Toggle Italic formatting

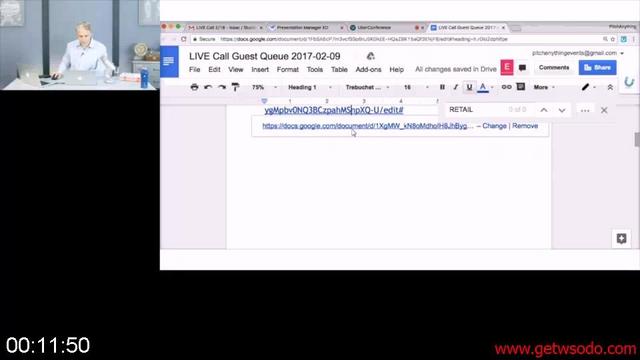pos(456,87)
